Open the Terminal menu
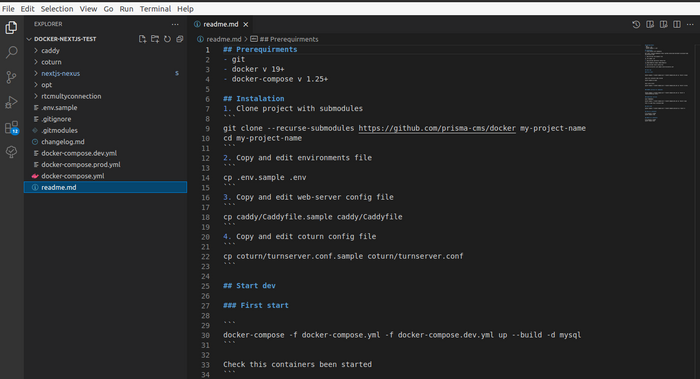700x379 pixels. (x=155, y=8)
